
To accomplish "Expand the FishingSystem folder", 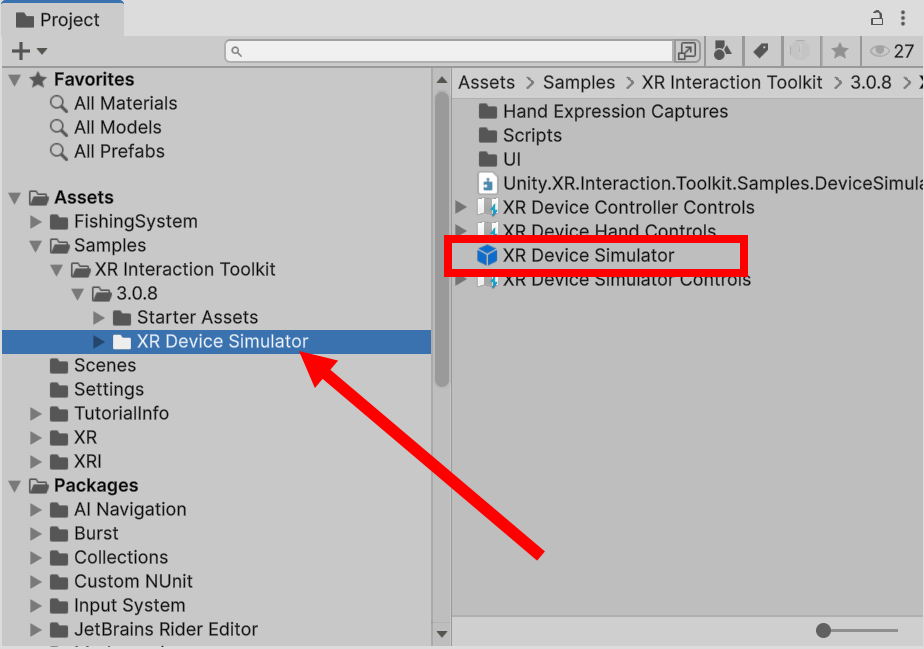I will (x=36, y=222).
